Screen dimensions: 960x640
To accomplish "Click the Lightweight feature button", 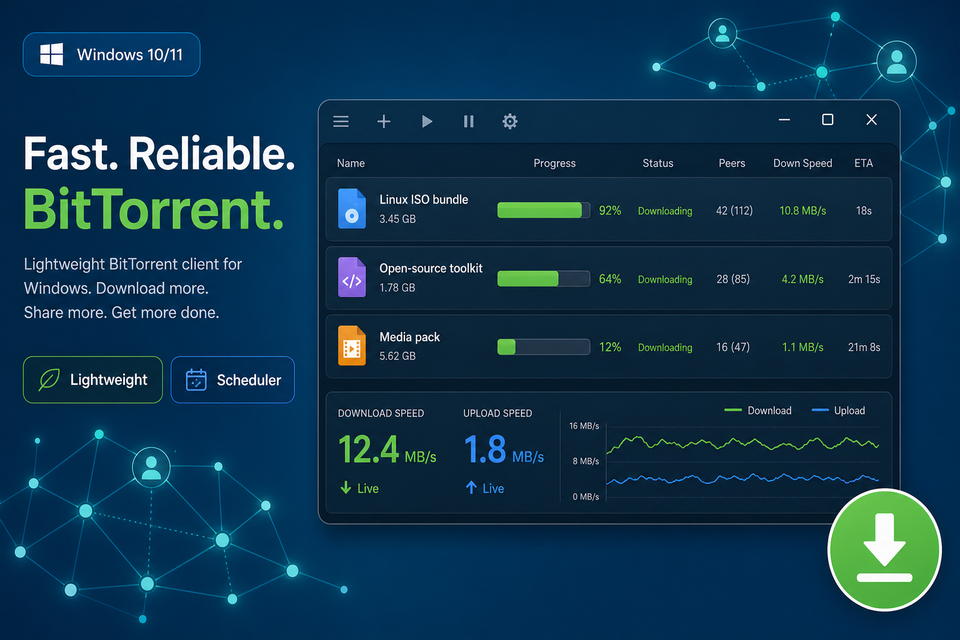I will (93, 380).
